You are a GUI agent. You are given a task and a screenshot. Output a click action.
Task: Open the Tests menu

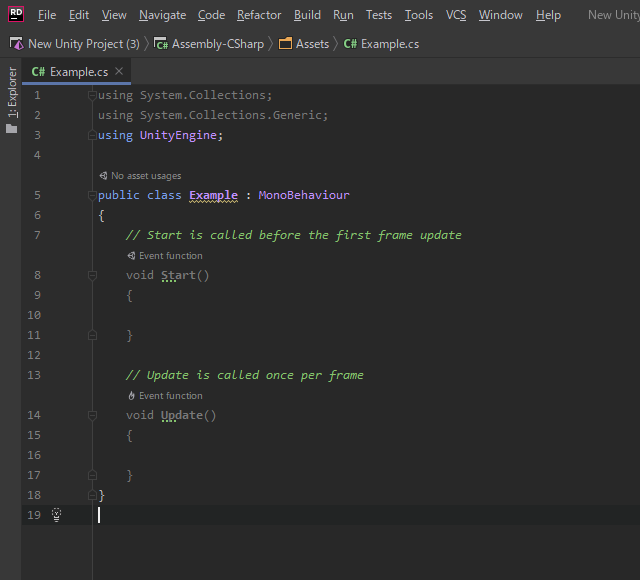click(379, 15)
